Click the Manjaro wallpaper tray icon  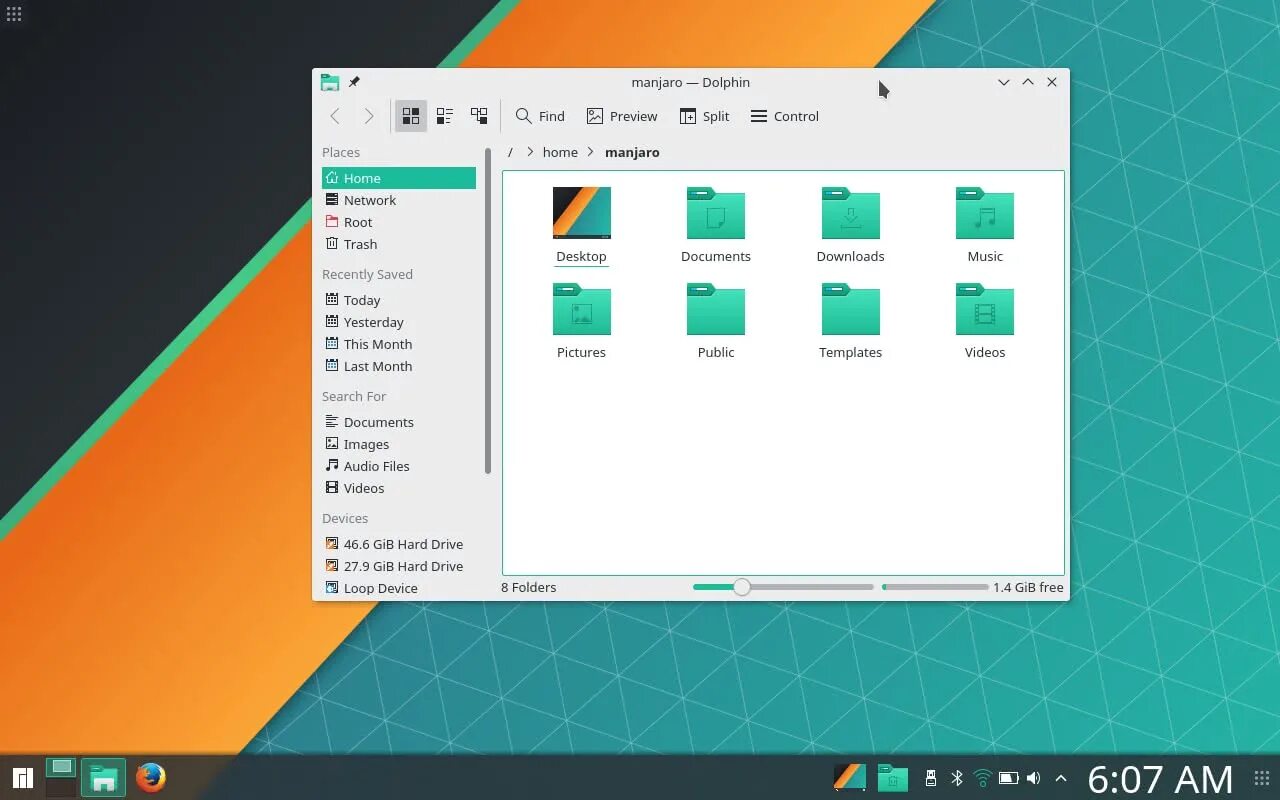[x=850, y=777]
